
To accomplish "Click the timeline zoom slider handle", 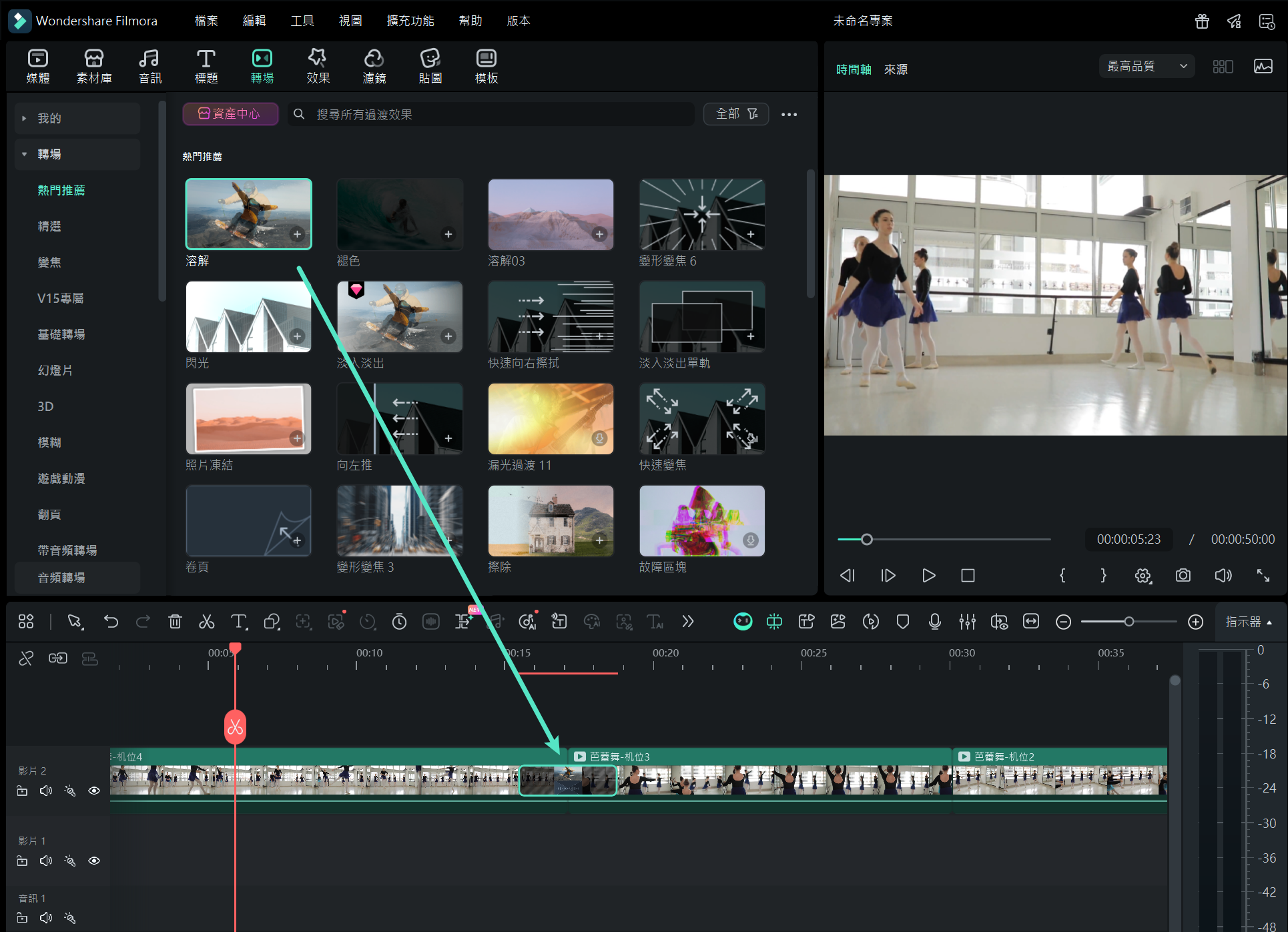I will tap(1129, 622).
